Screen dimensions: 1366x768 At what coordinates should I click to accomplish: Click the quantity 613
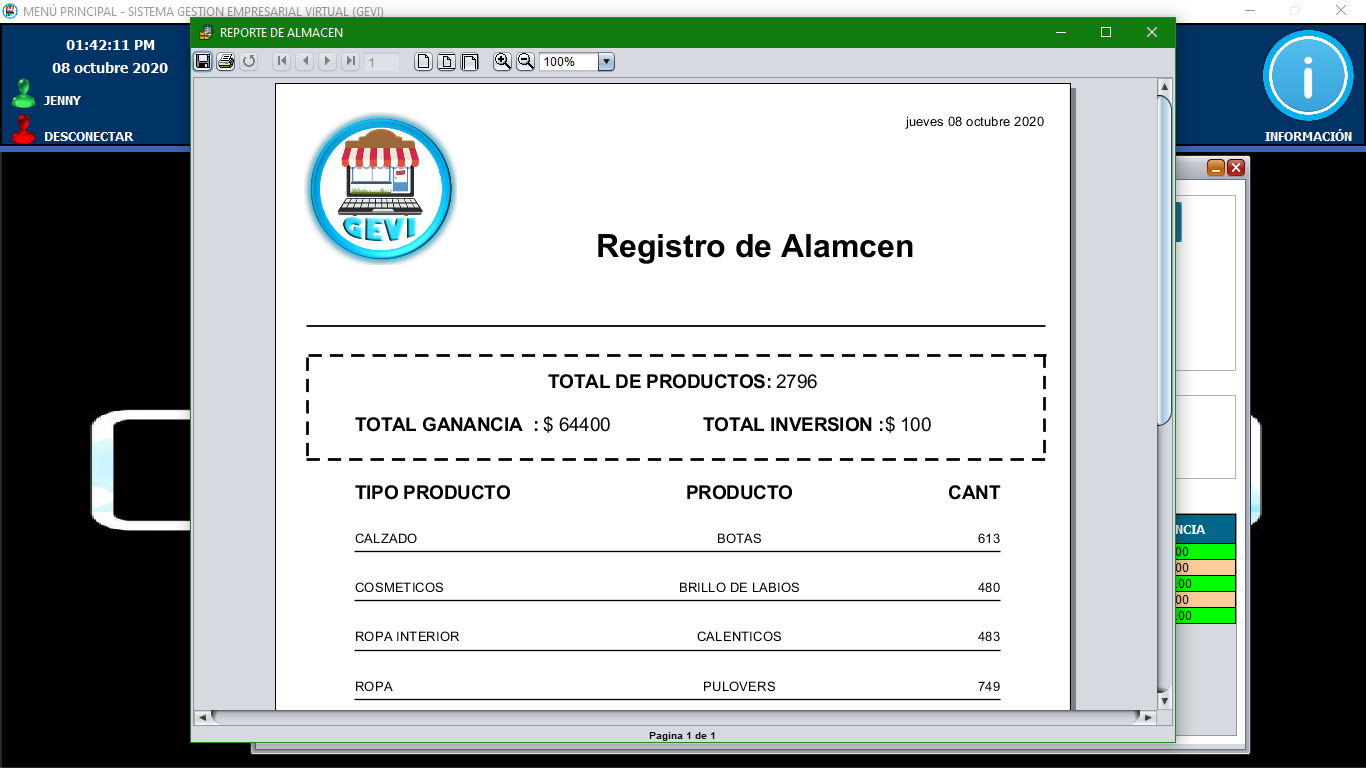pos(989,539)
